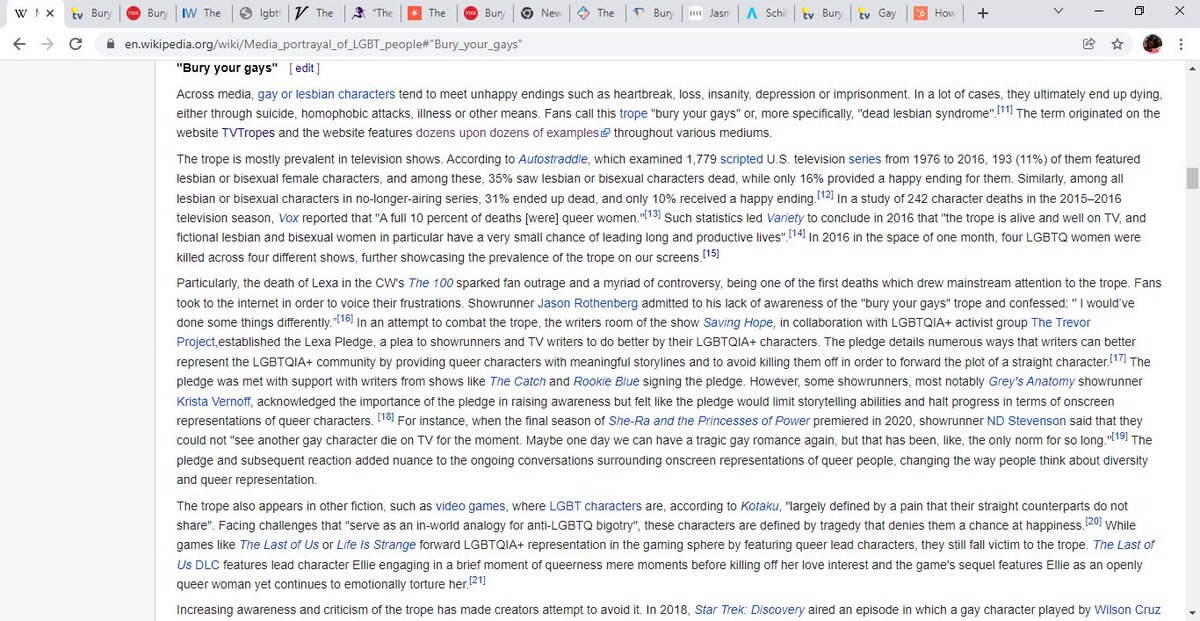Viewport: 1200px width, 621px height.
Task: Share this page using the share icon
Action: (x=1089, y=44)
